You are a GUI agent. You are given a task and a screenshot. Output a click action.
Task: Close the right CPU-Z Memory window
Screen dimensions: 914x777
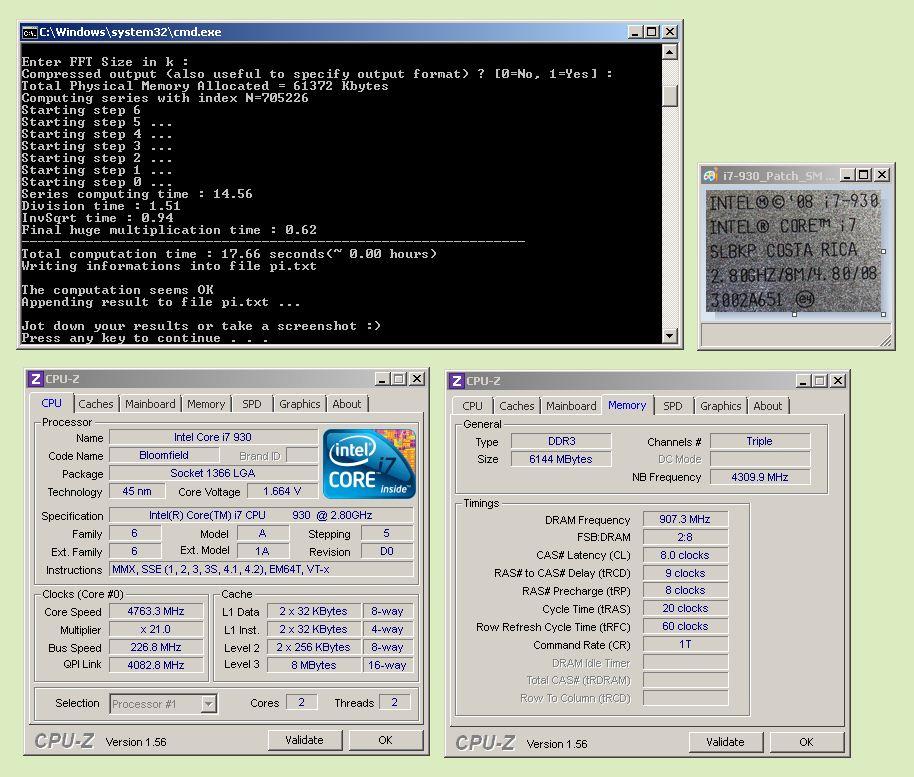tap(838, 381)
